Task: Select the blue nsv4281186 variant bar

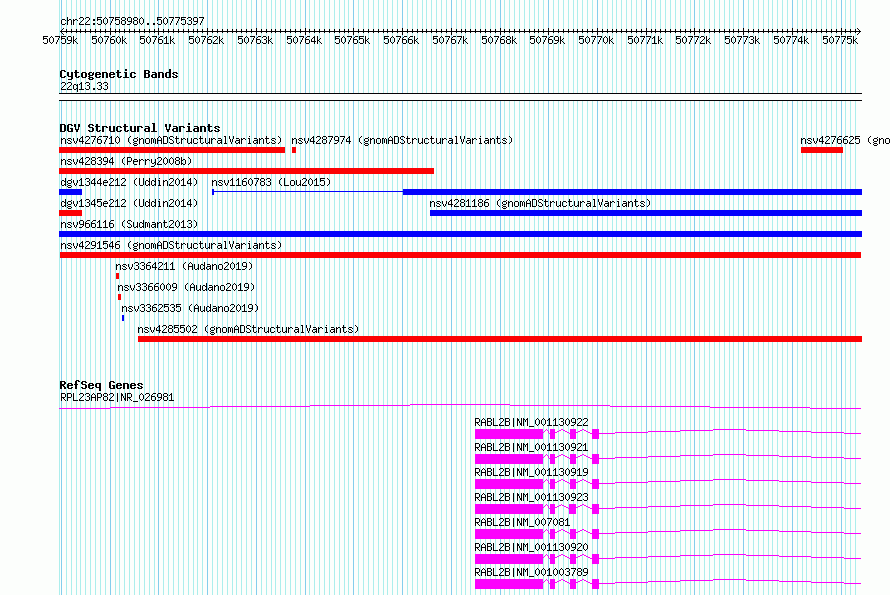Action: click(646, 213)
